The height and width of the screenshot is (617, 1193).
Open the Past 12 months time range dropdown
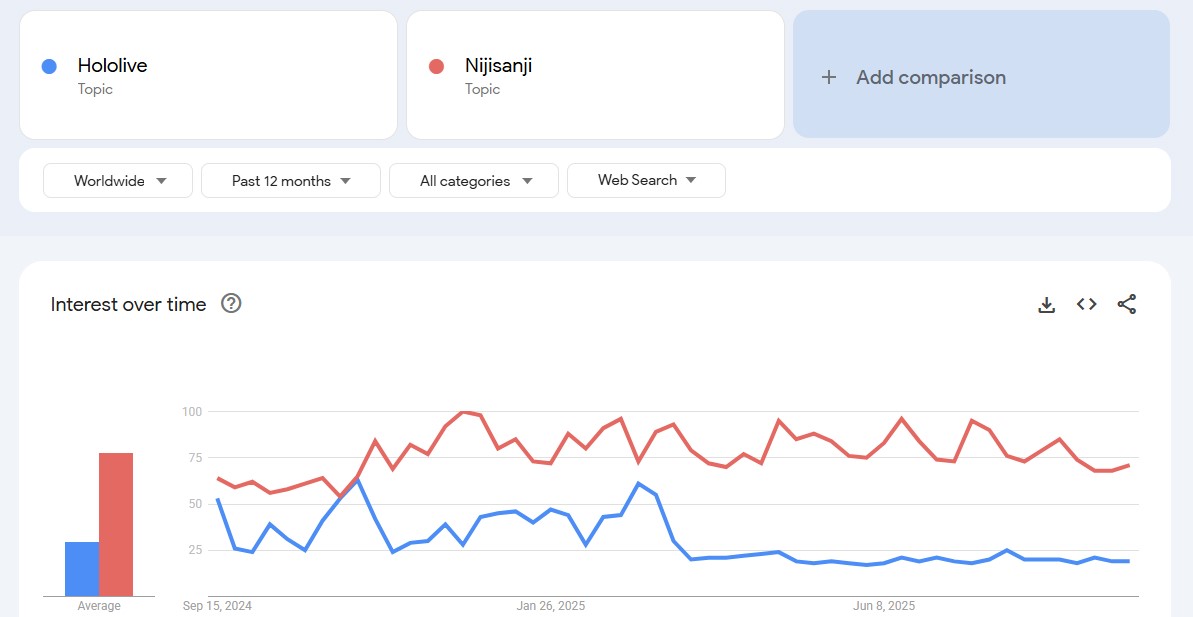coord(291,181)
